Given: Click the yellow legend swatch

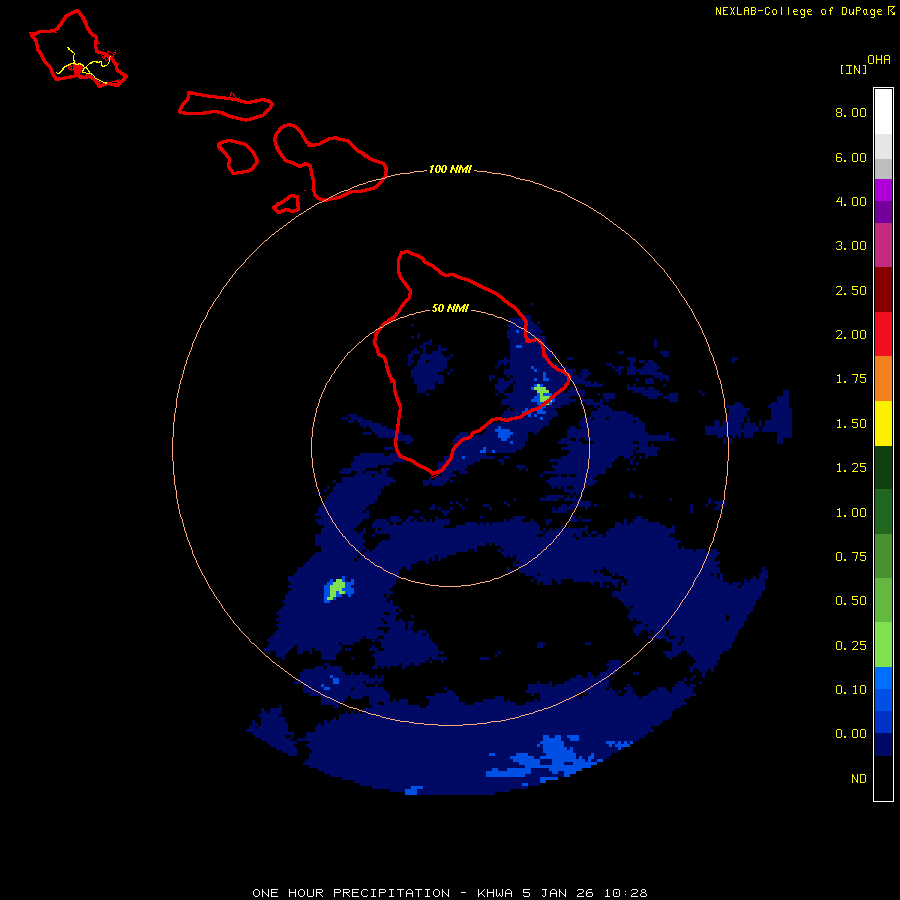Looking at the screenshot, I should coord(883,423).
